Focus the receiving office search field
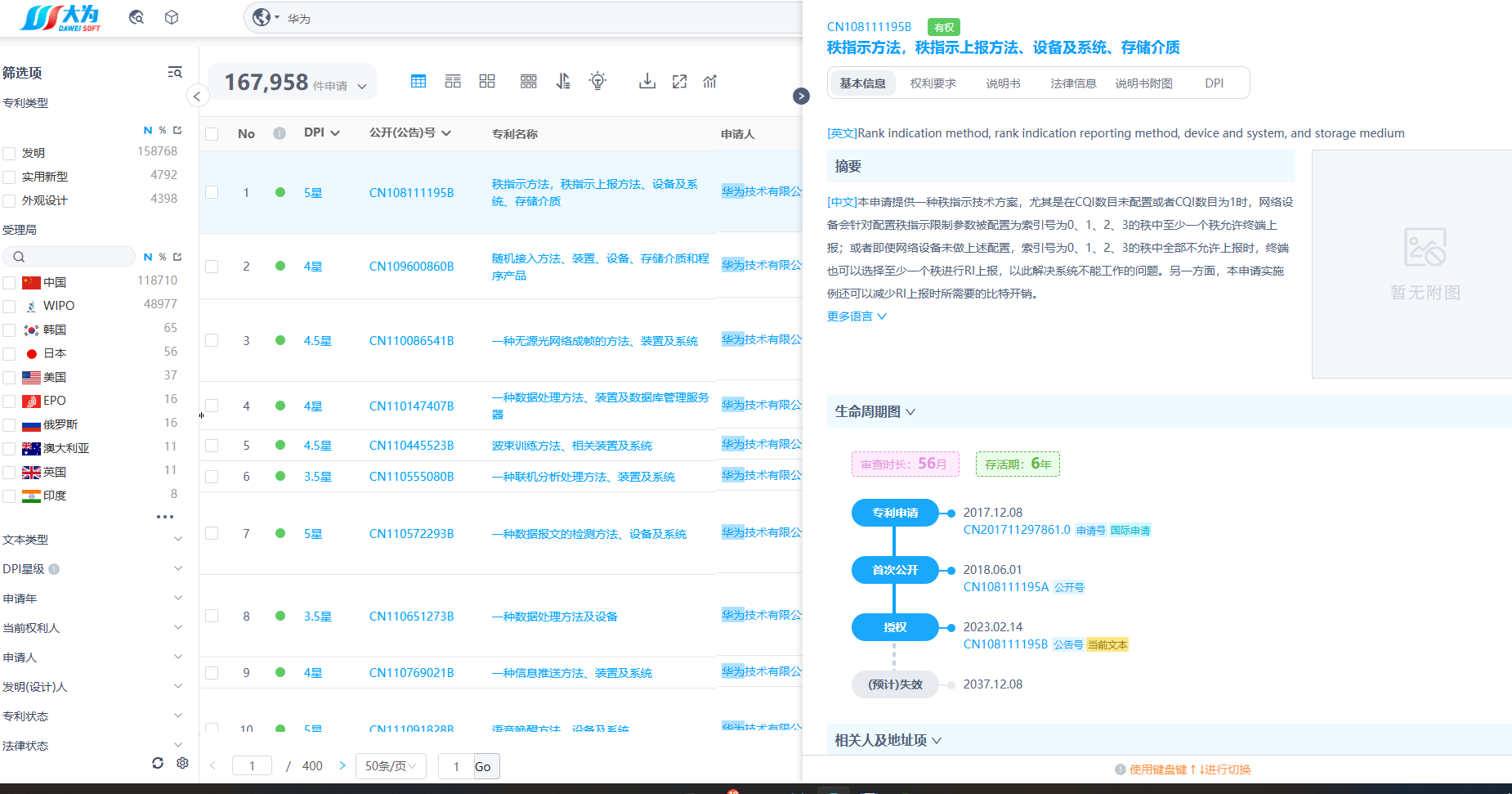 click(x=69, y=257)
